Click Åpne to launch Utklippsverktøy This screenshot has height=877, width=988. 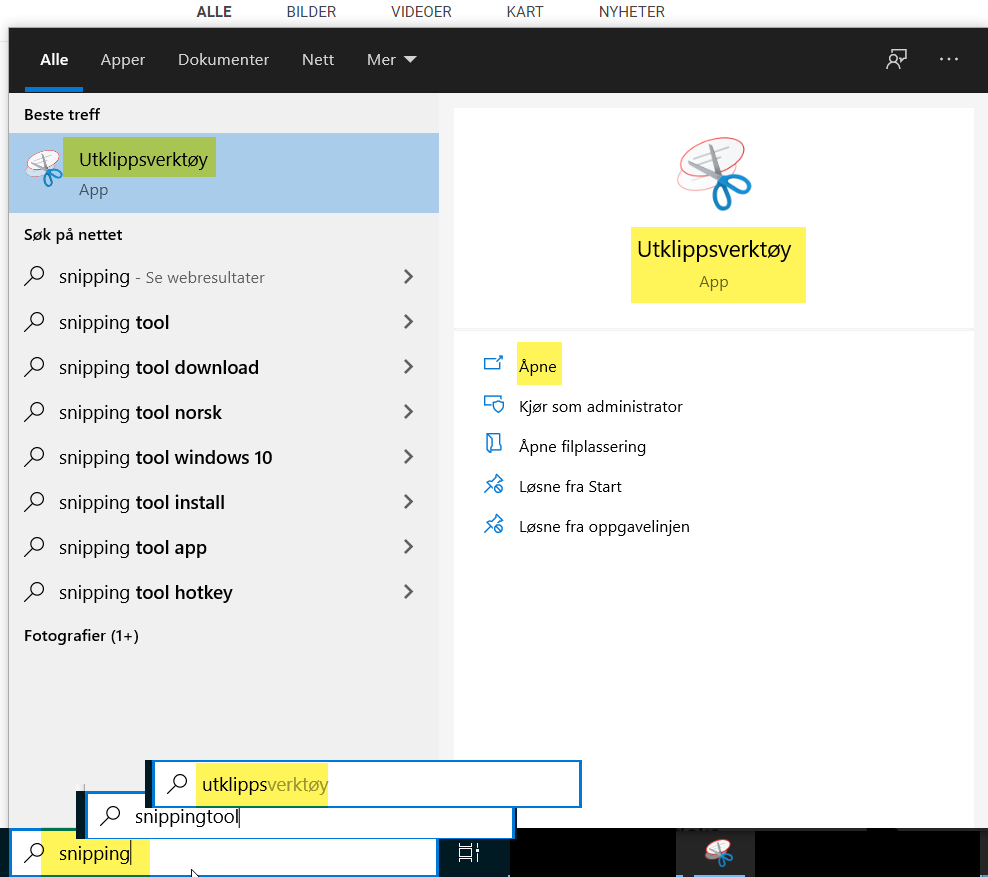point(537,366)
